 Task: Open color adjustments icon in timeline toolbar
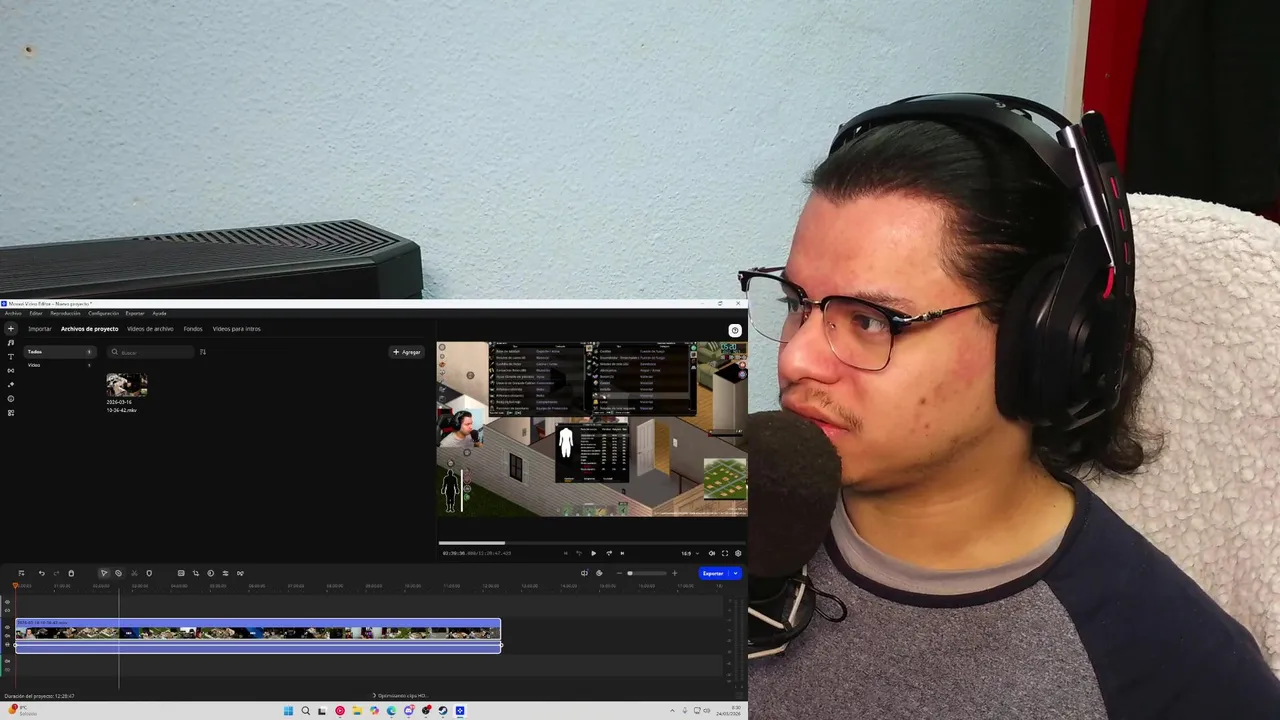[211, 573]
